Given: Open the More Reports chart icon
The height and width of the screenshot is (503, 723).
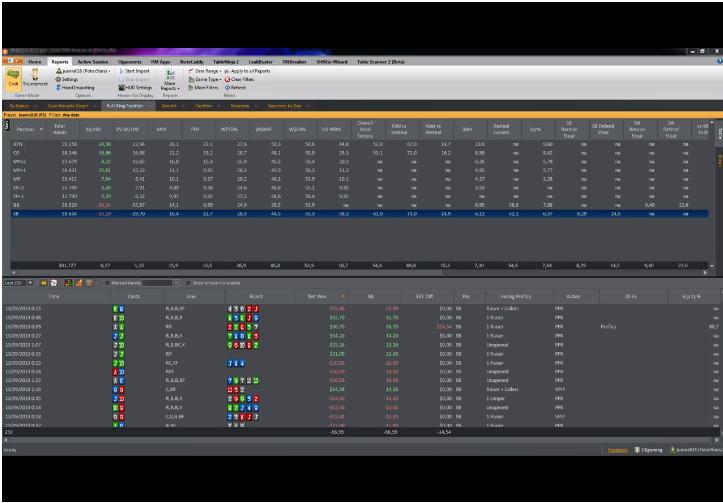Looking at the screenshot, I should click(x=170, y=75).
